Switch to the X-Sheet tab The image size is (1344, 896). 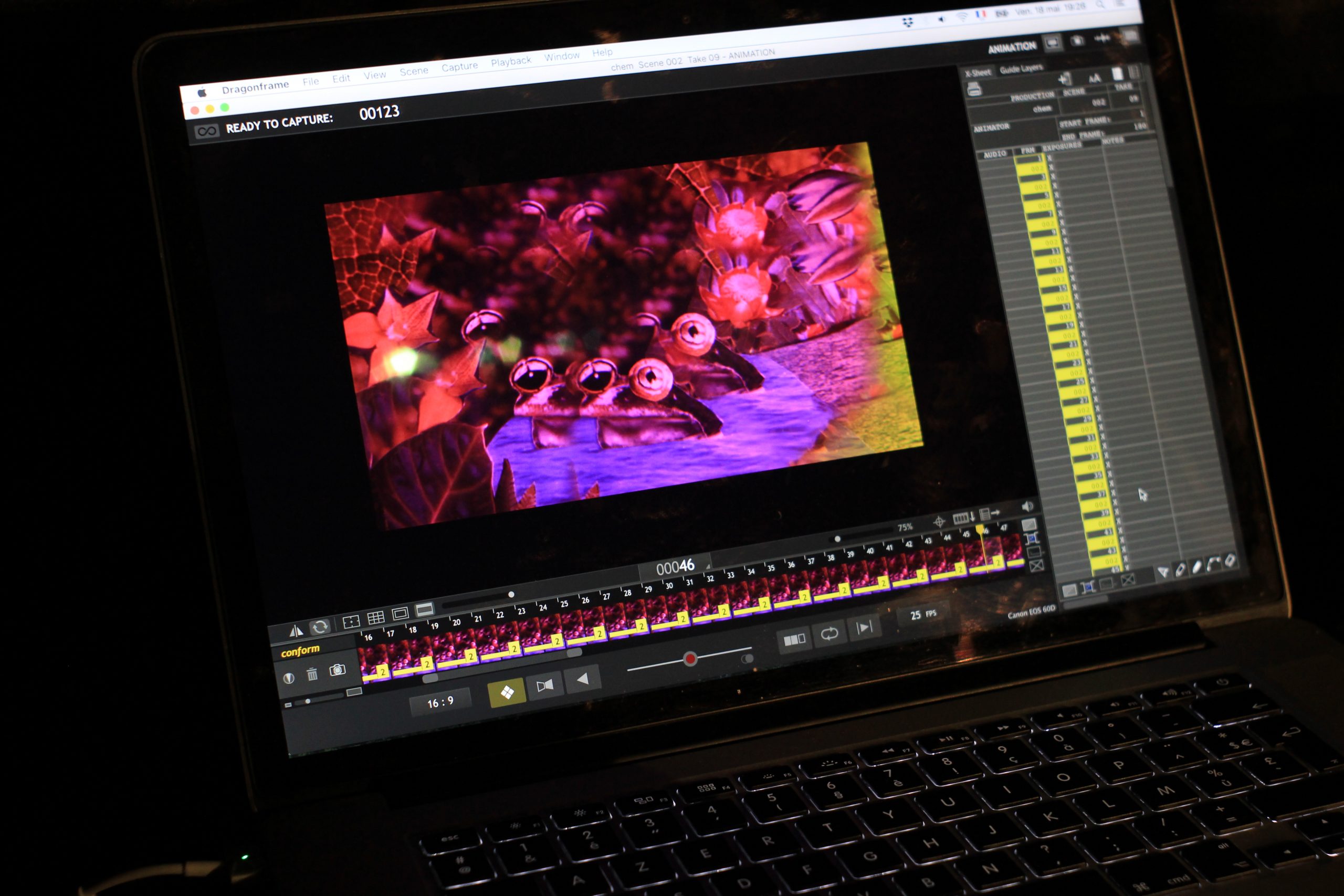click(x=978, y=72)
